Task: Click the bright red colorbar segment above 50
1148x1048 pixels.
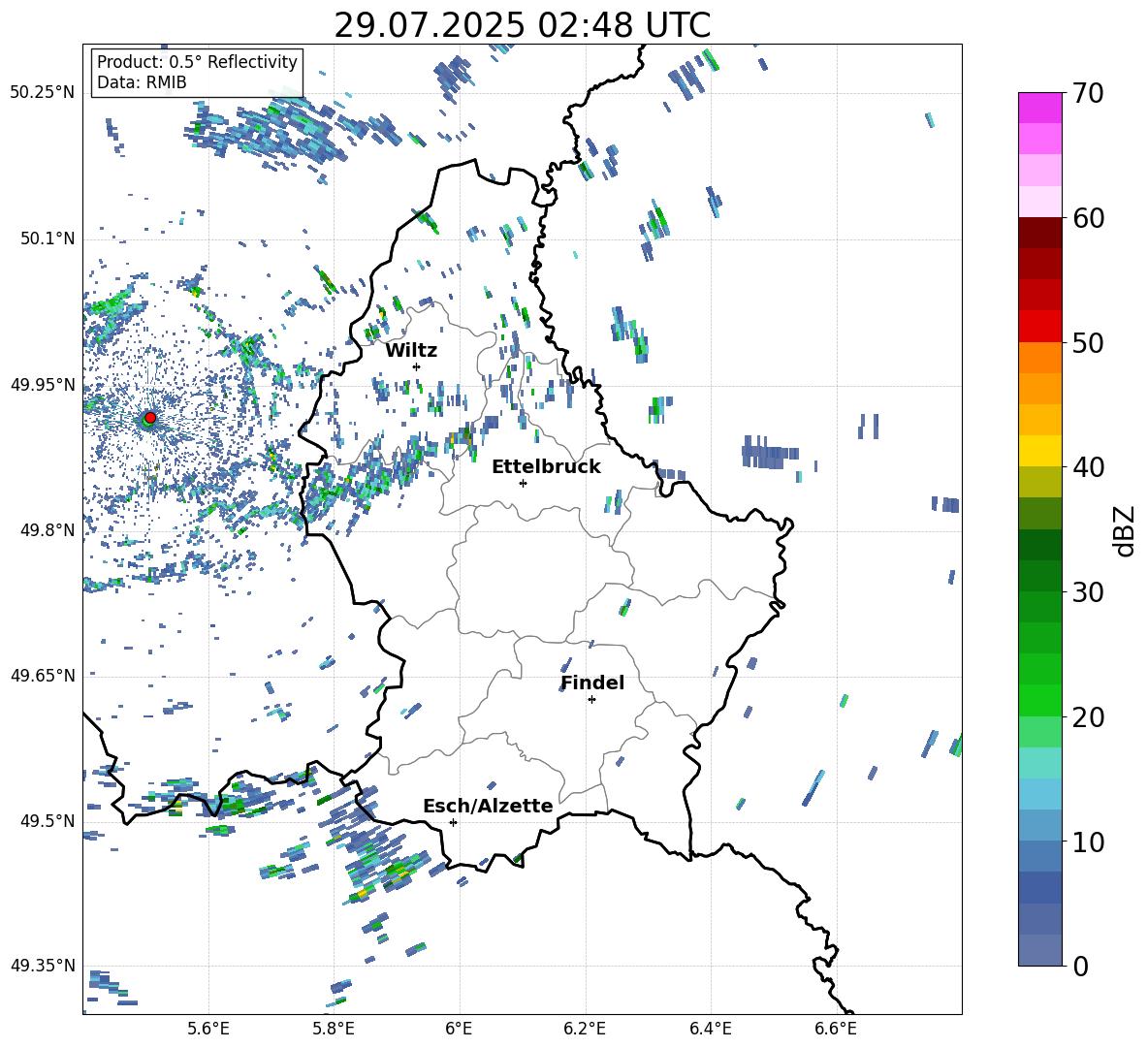Action: pyautogui.click(x=1039, y=327)
